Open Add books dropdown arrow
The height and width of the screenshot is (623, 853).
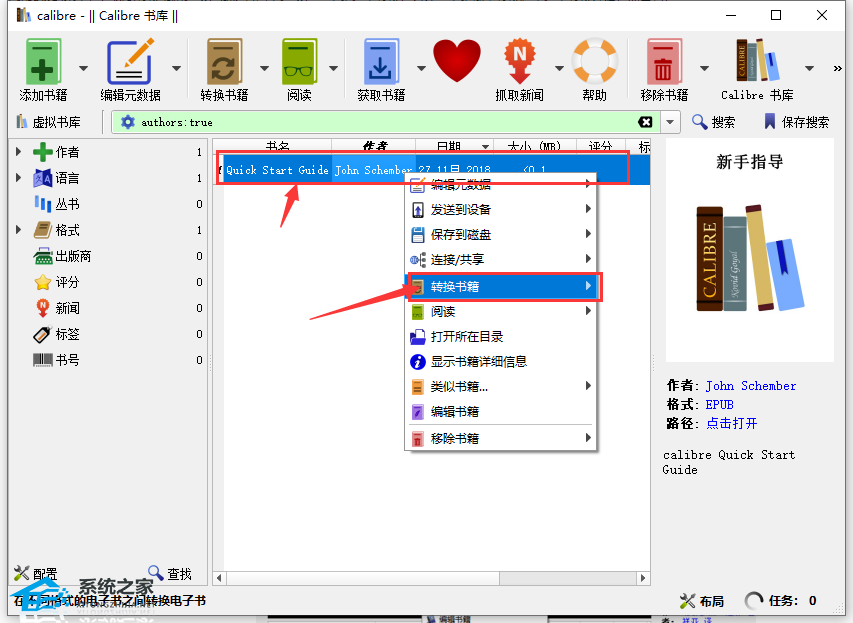[x=83, y=68]
